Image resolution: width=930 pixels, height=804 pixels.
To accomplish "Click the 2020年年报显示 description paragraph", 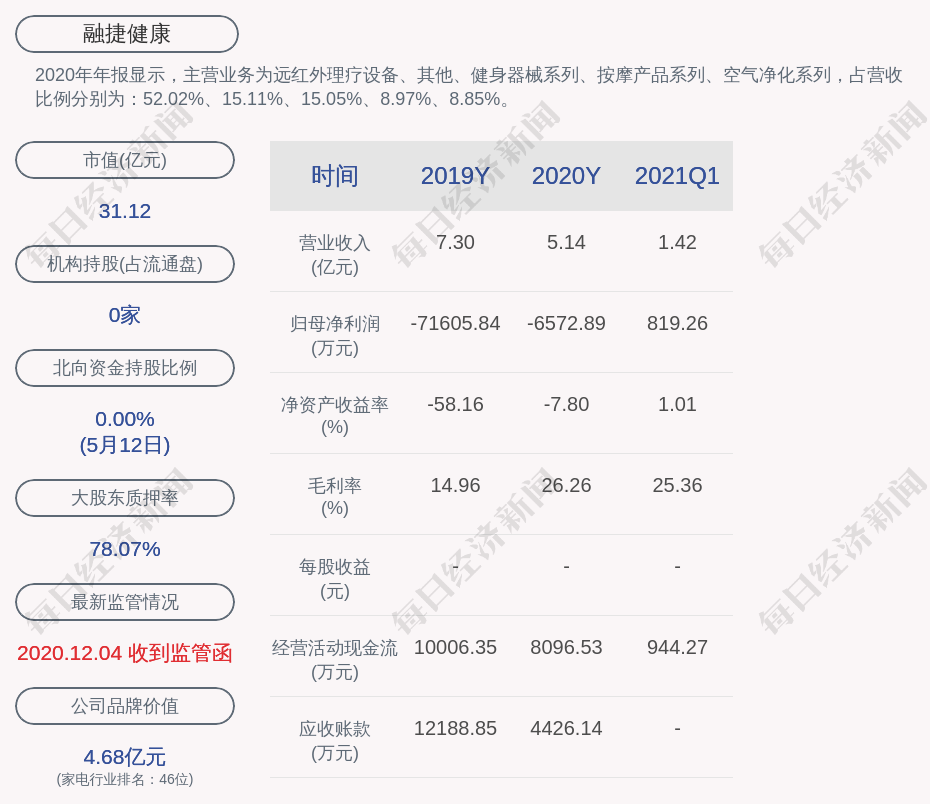I will [469, 87].
